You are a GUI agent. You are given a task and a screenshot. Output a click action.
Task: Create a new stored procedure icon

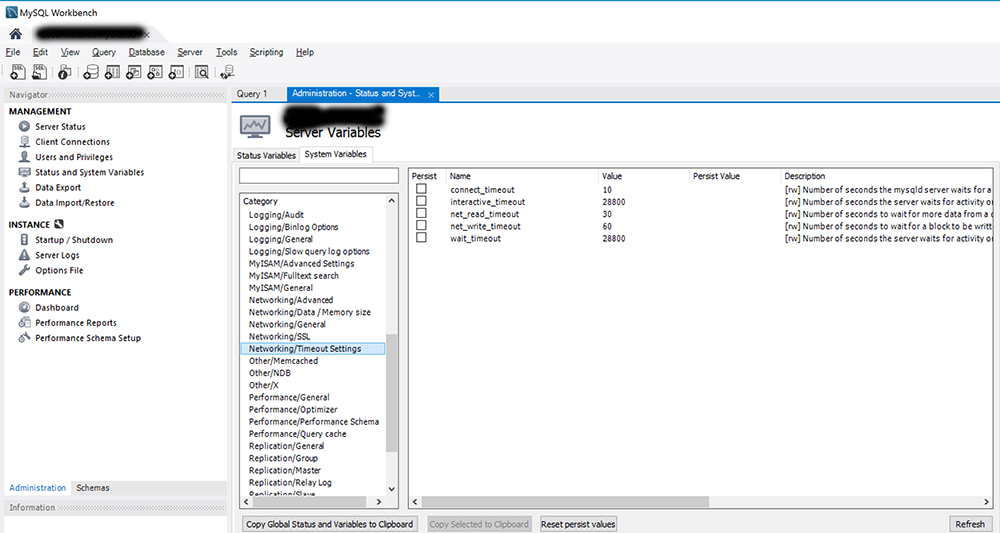[155, 72]
